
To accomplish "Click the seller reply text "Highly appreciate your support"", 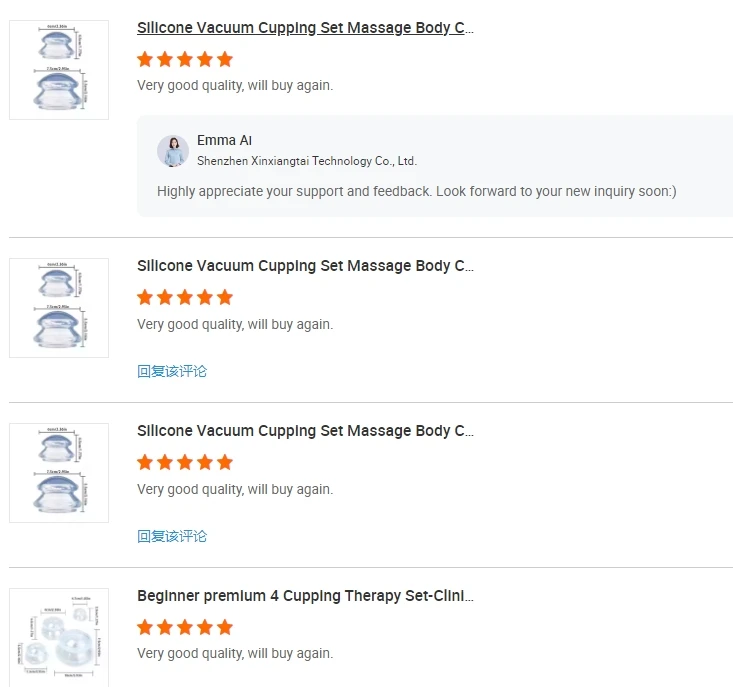I will (416, 191).
